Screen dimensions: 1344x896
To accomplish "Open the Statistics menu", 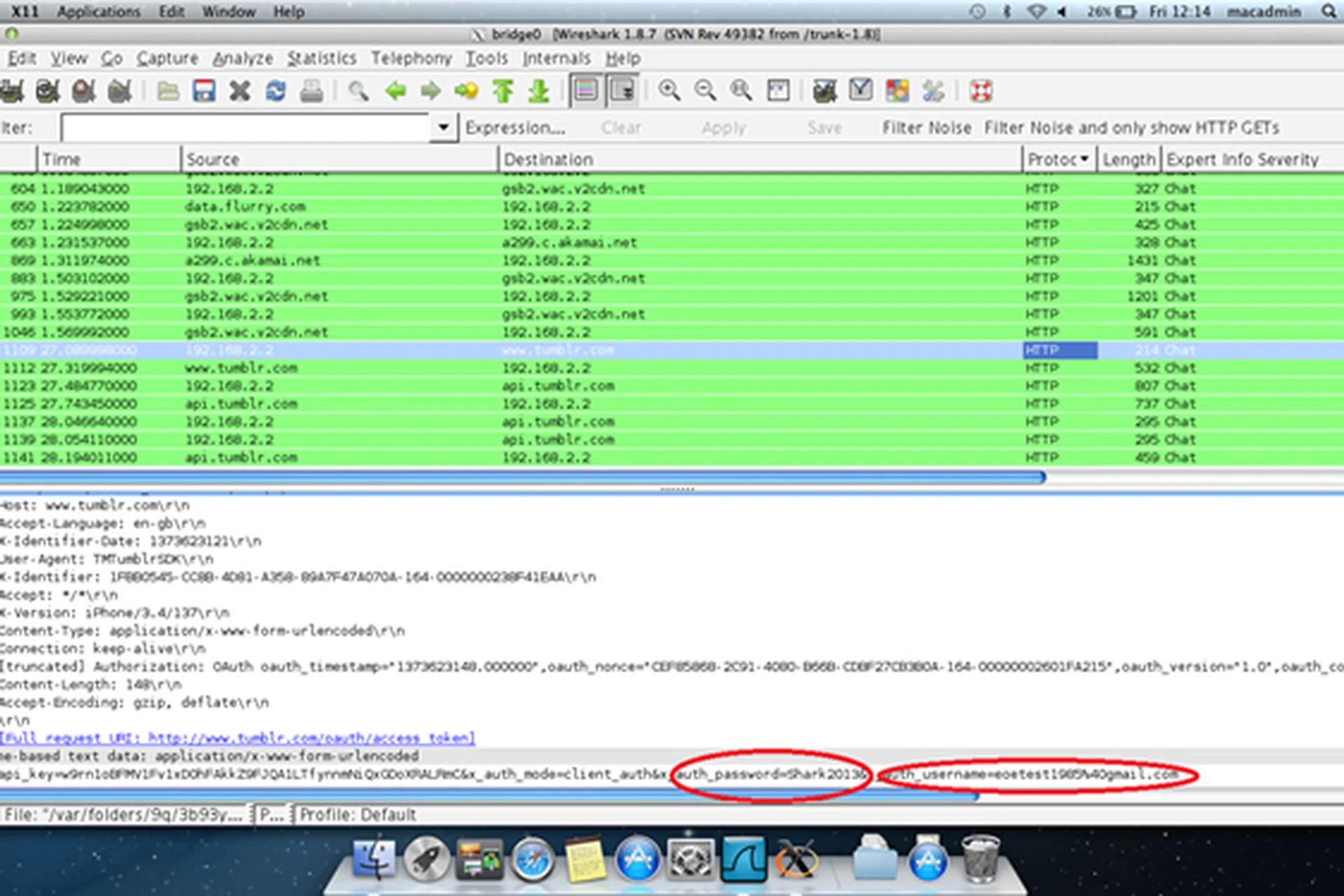I will tap(321, 58).
